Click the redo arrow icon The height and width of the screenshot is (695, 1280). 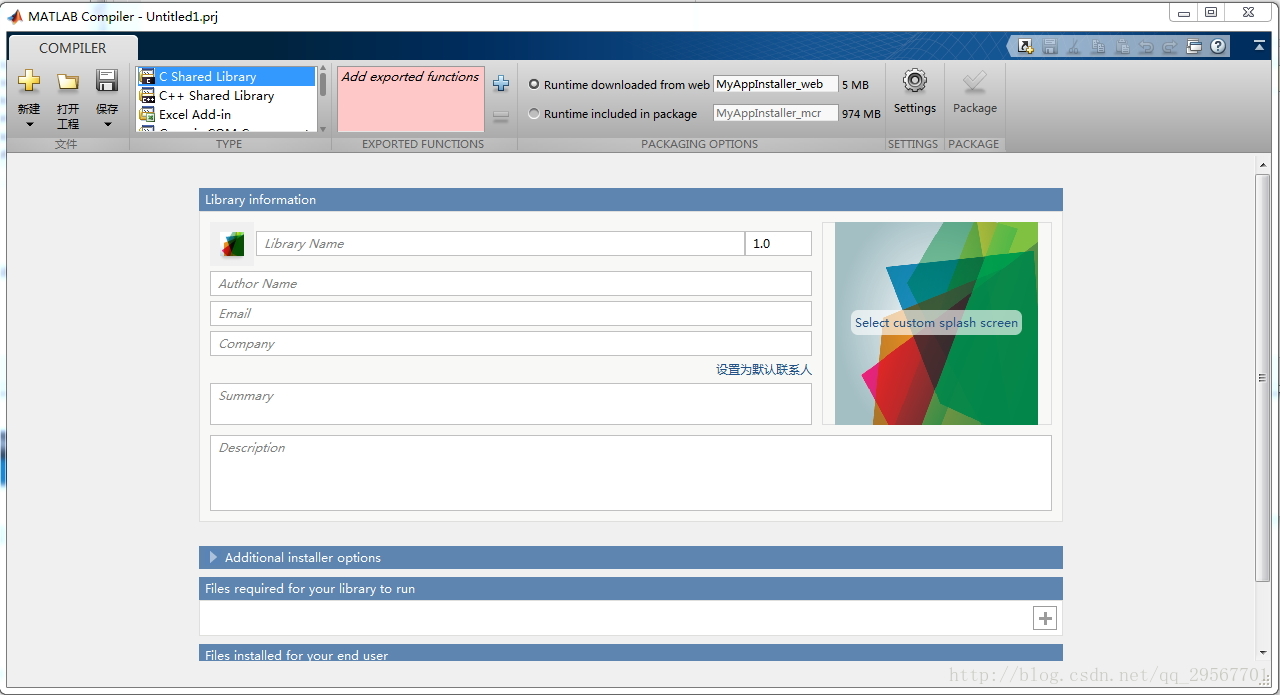(1170, 46)
